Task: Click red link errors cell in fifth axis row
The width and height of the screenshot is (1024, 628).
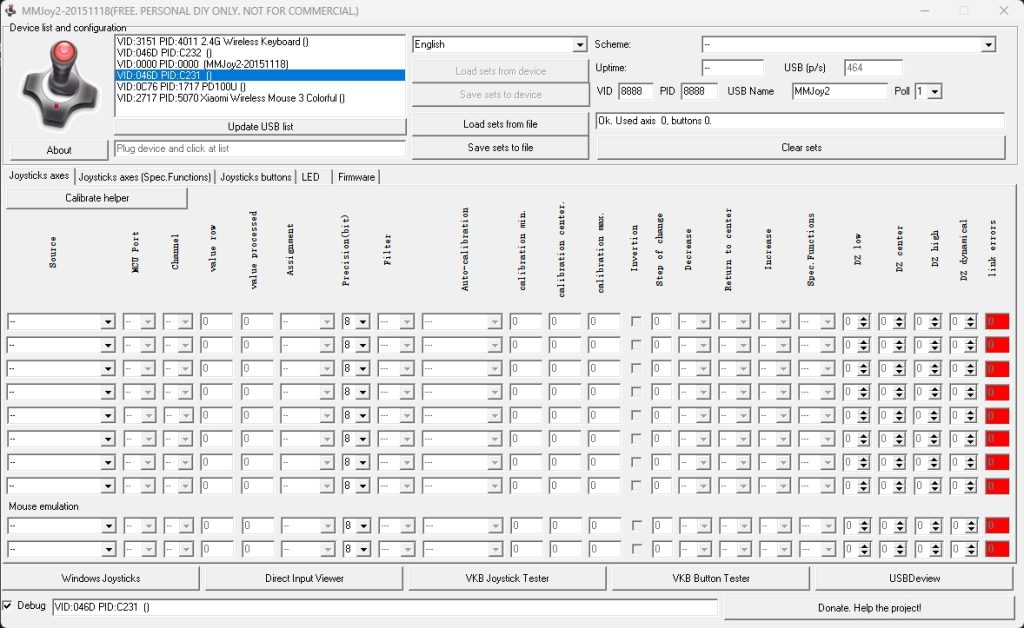Action: click(x=997, y=415)
